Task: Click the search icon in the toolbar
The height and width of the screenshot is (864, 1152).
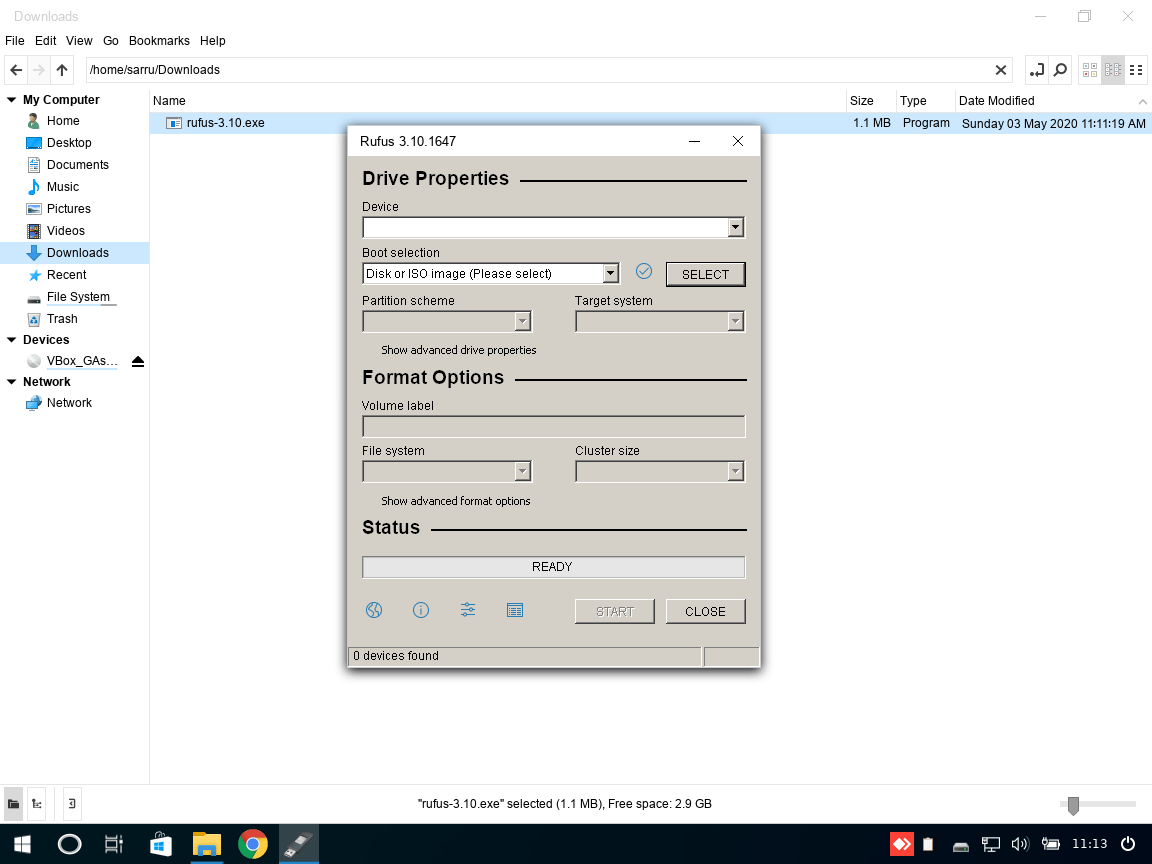Action: point(1059,70)
